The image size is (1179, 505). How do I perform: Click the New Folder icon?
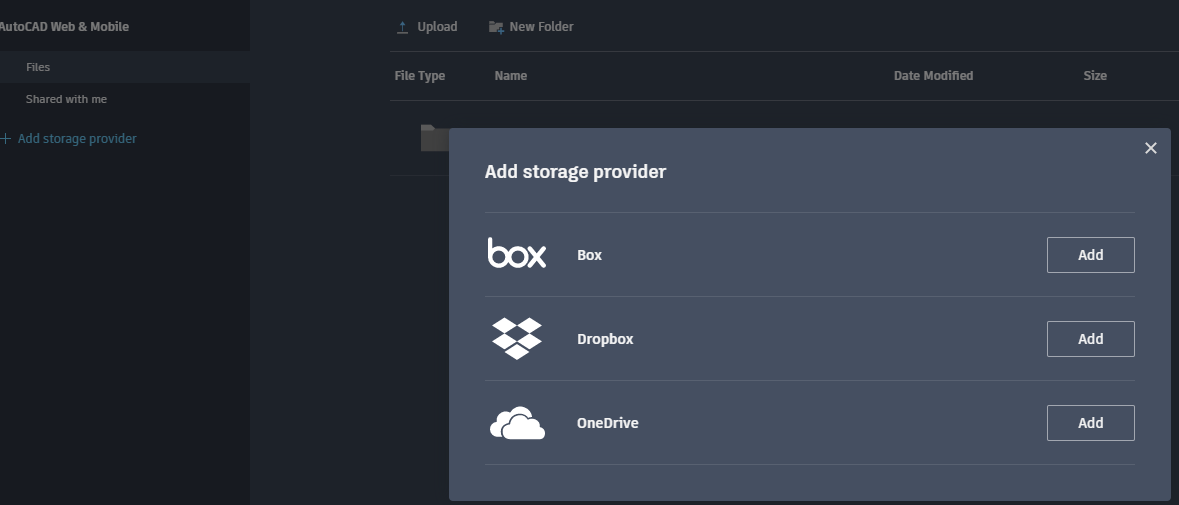coord(496,27)
